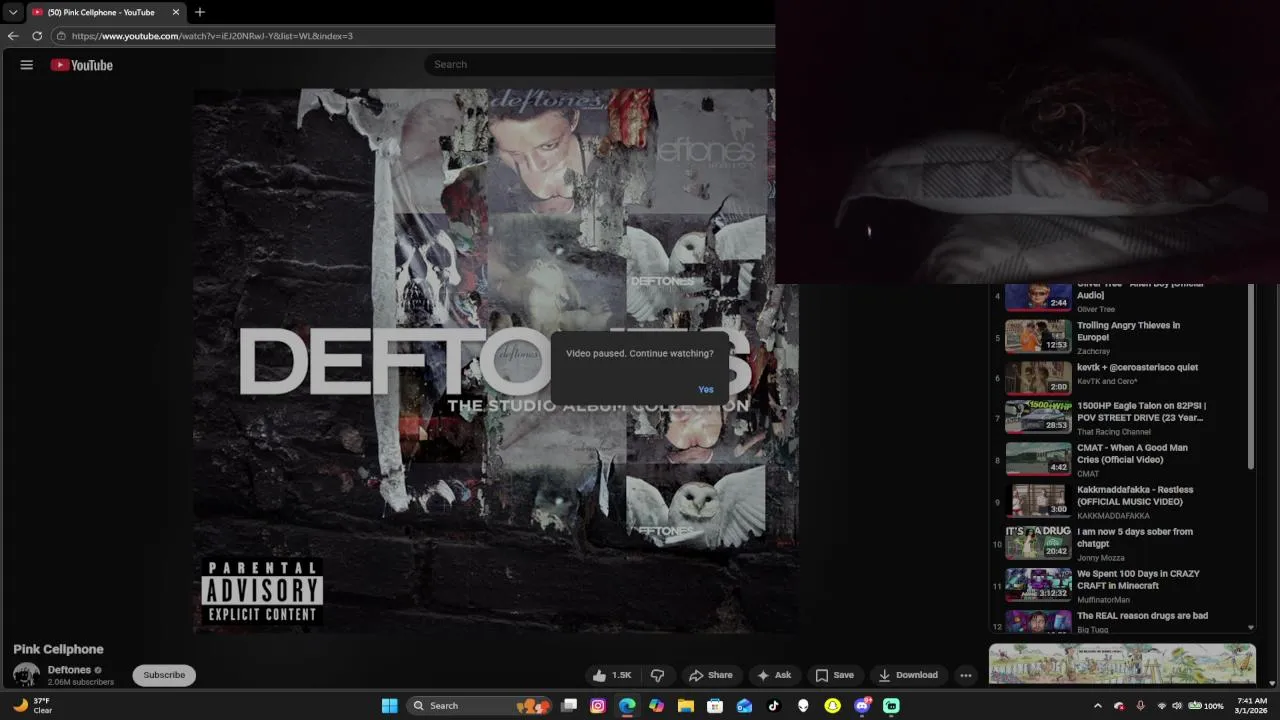Open Task View on the taskbar
Viewport: 1280px width, 720px height.
(x=569, y=706)
